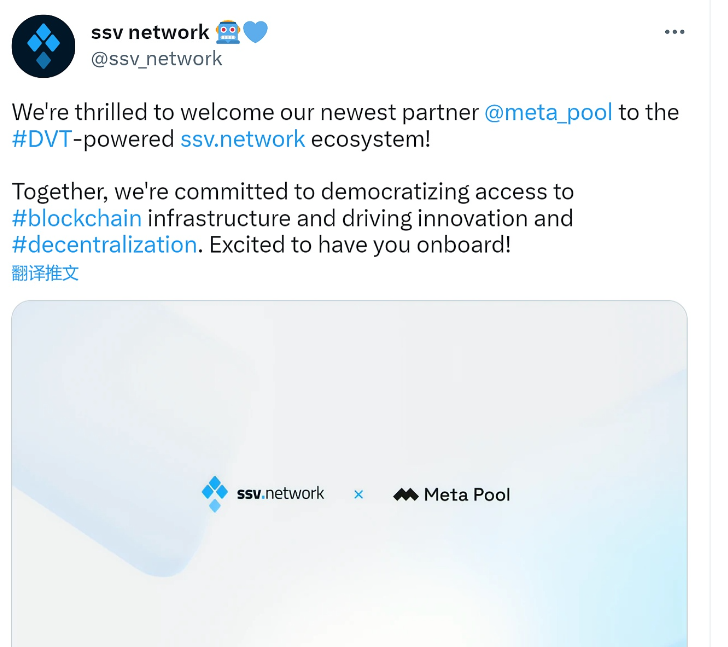728x647 pixels.
Task: Open the ssv network profile avatar
Action: 43,46
